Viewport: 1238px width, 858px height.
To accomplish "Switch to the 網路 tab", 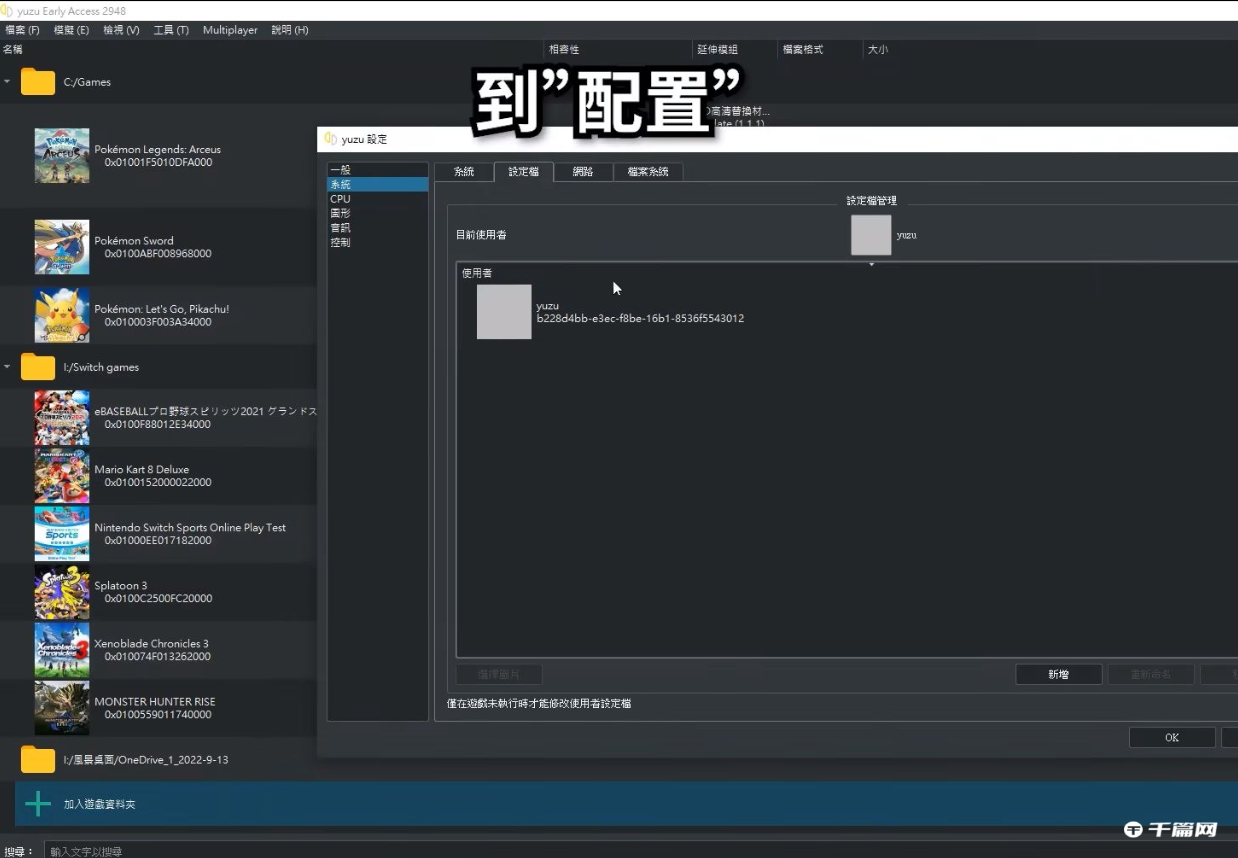I will pyautogui.click(x=583, y=171).
